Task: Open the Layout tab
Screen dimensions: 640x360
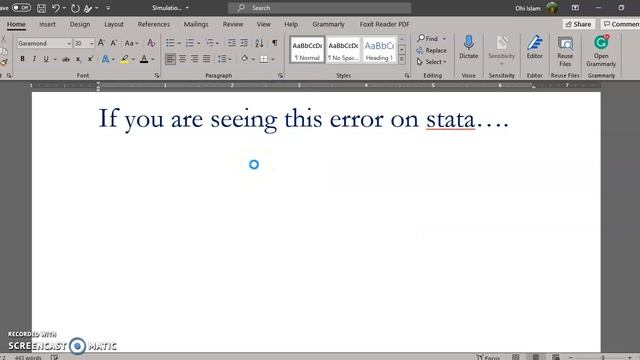Action: click(x=114, y=24)
